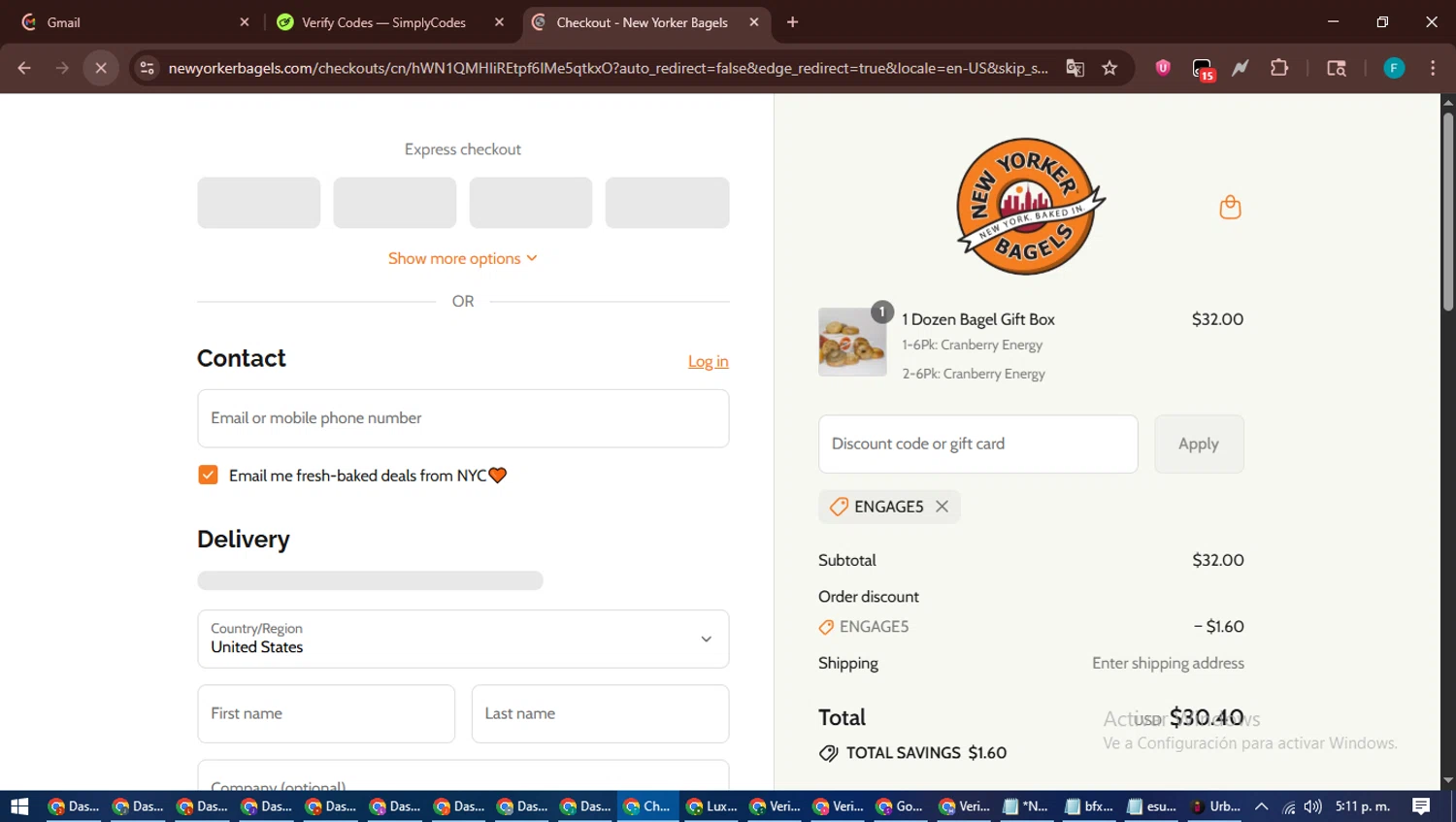Open the esu... Notepad window in taskbar
The height and width of the screenshot is (822, 1456).
click(x=1152, y=806)
